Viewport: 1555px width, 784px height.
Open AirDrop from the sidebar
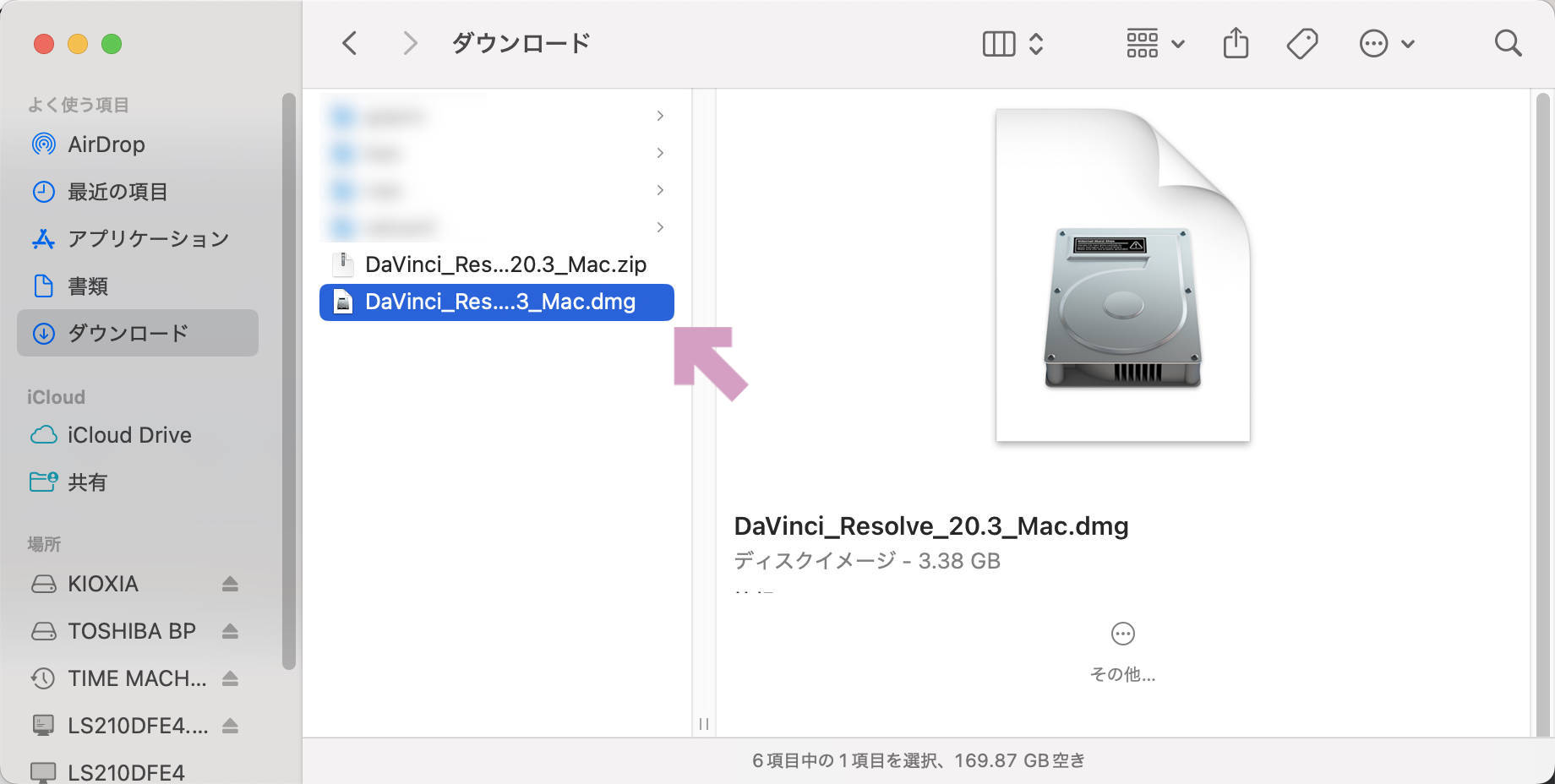pyautogui.click(x=101, y=144)
